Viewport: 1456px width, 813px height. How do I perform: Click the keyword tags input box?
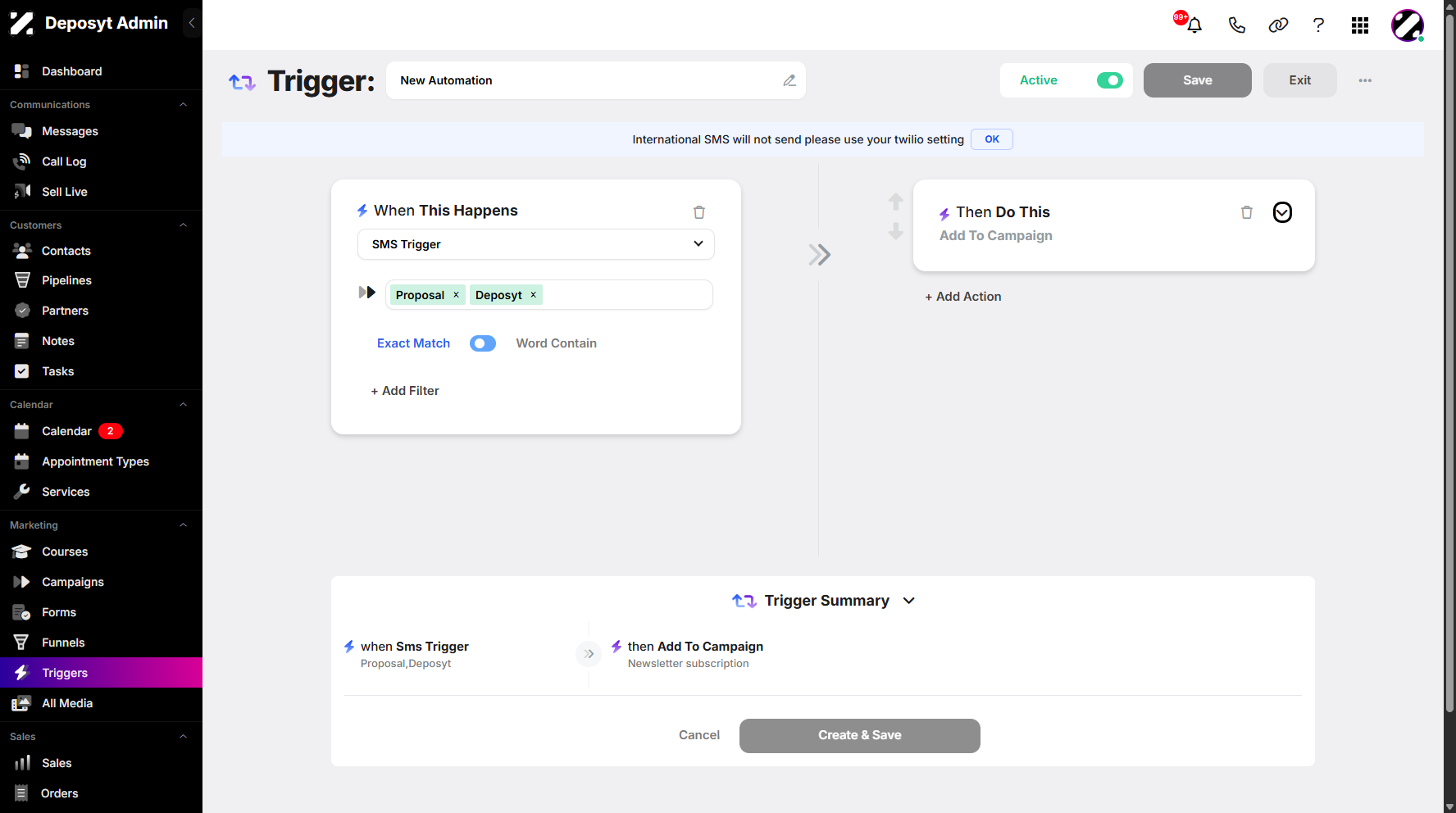click(x=549, y=295)
